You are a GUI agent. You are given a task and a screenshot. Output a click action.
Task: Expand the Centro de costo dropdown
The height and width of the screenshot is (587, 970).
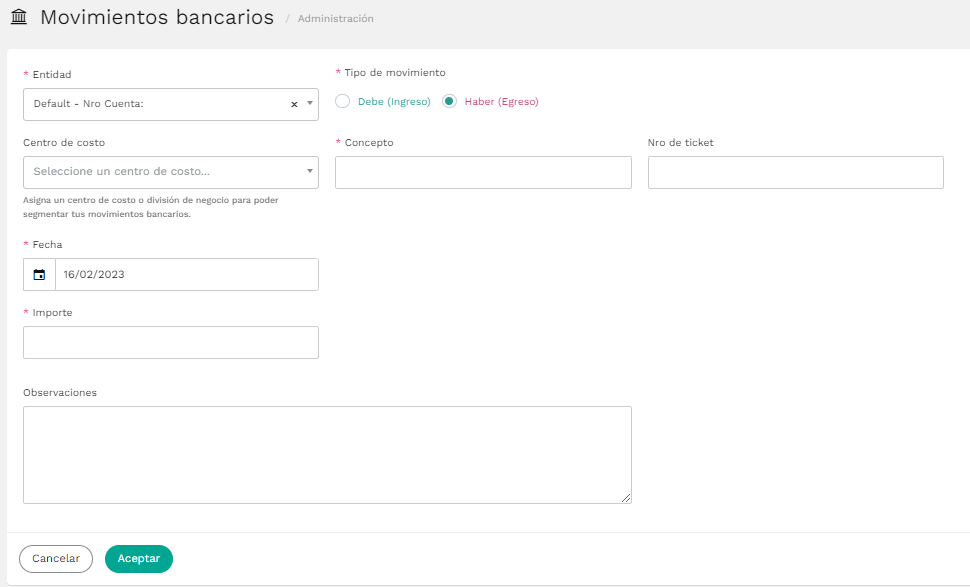point(171,172)
